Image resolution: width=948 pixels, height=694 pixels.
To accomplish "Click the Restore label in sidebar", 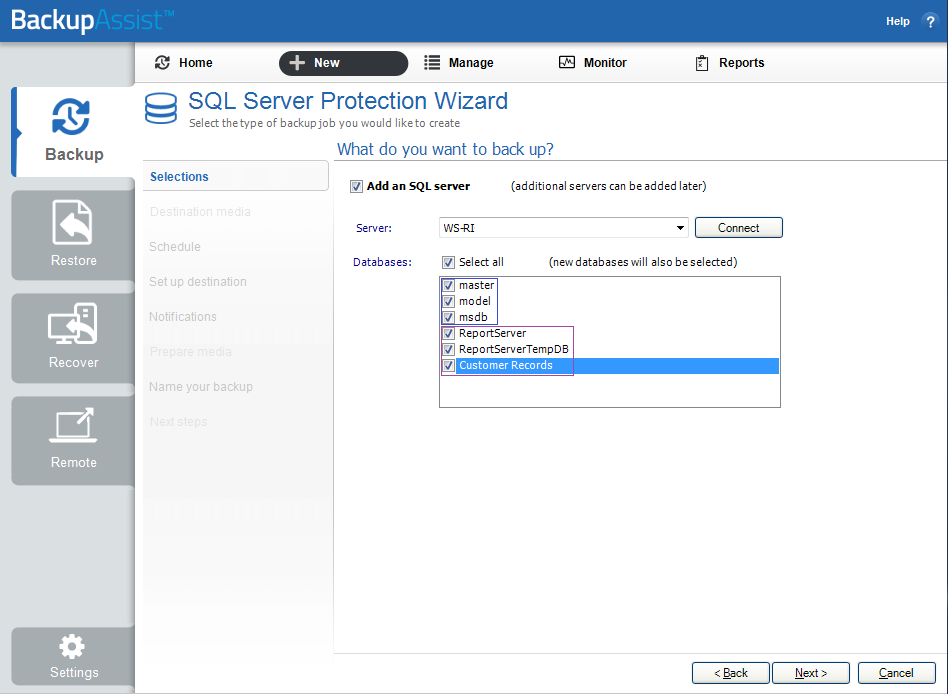I will pos(74,261).
